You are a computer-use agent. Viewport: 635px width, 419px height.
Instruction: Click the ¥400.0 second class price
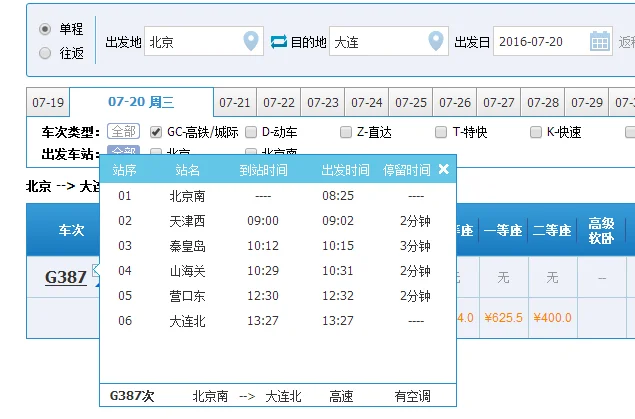coord(552,317)
